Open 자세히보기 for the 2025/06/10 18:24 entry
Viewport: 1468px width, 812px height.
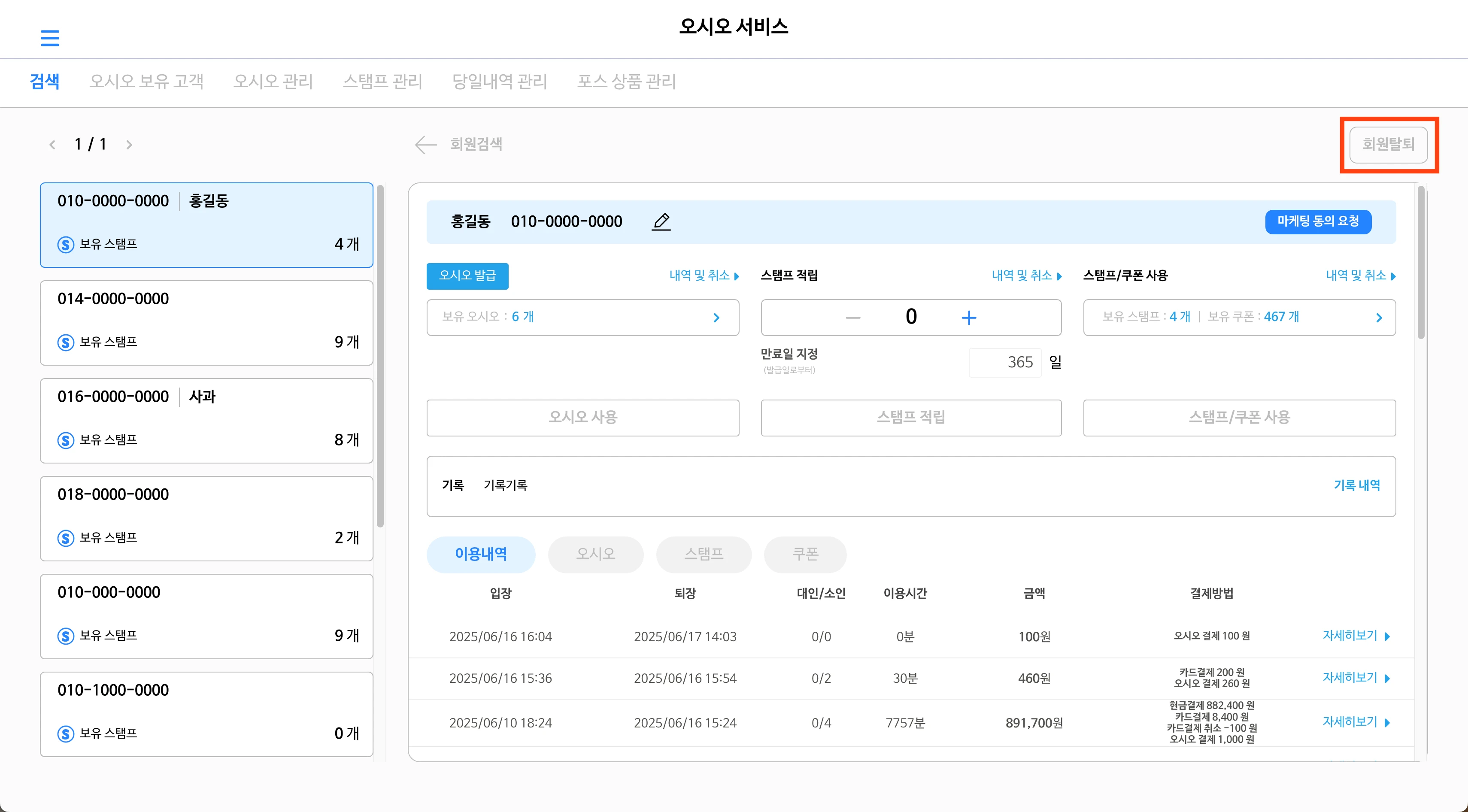1356,723
